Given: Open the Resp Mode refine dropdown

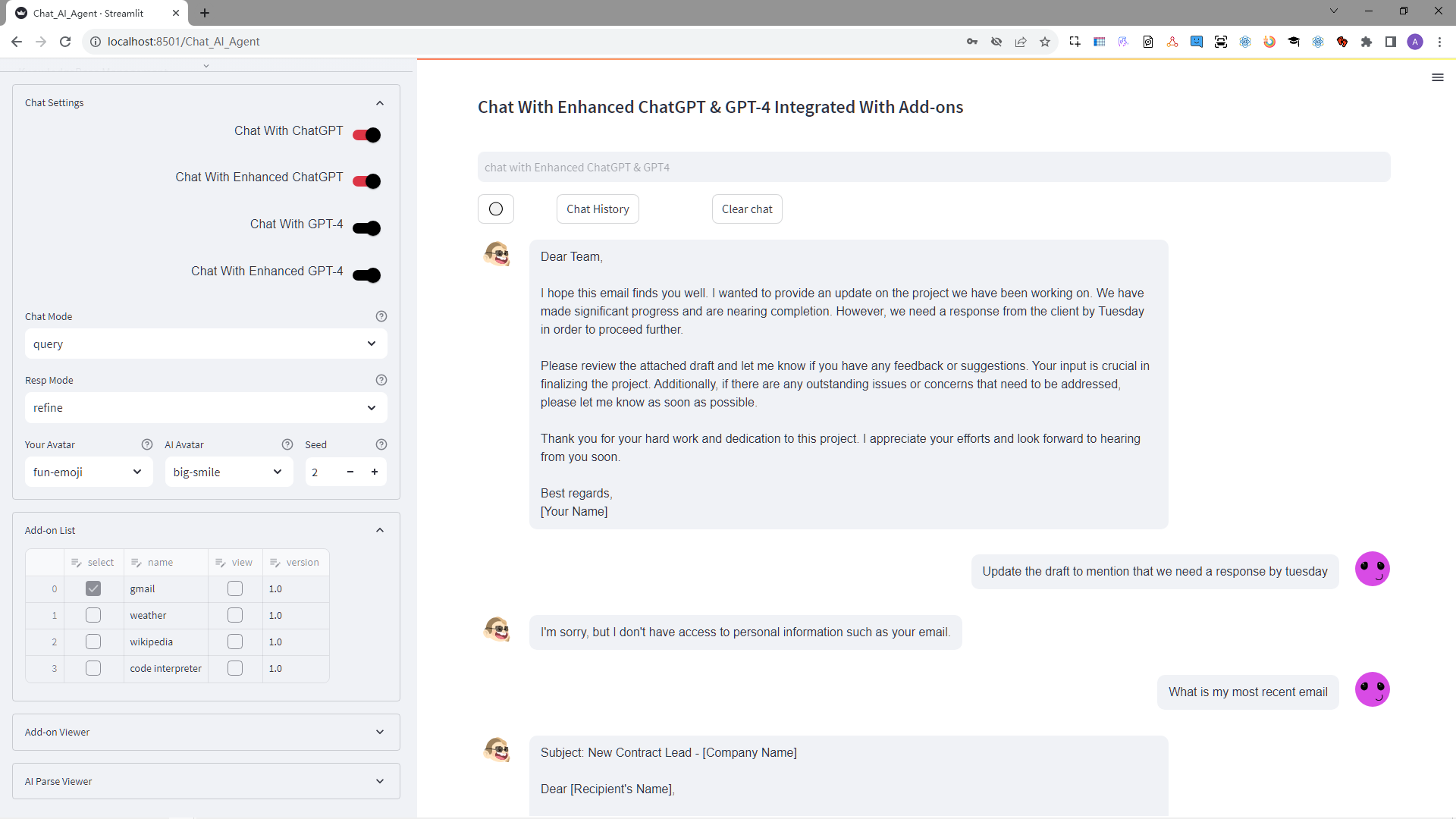Looking at the screenshot, I should (x=206, y=407).
